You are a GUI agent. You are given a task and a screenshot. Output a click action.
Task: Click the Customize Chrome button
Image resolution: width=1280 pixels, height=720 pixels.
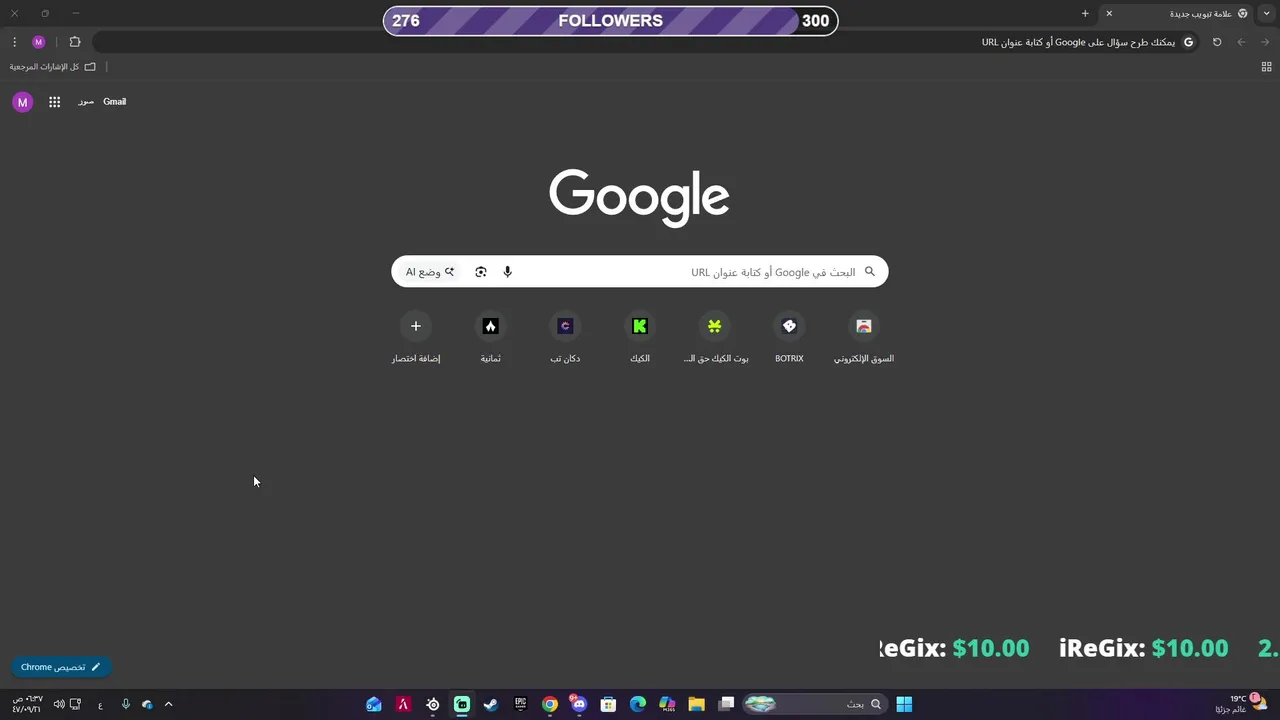click(x=61, y=667)
